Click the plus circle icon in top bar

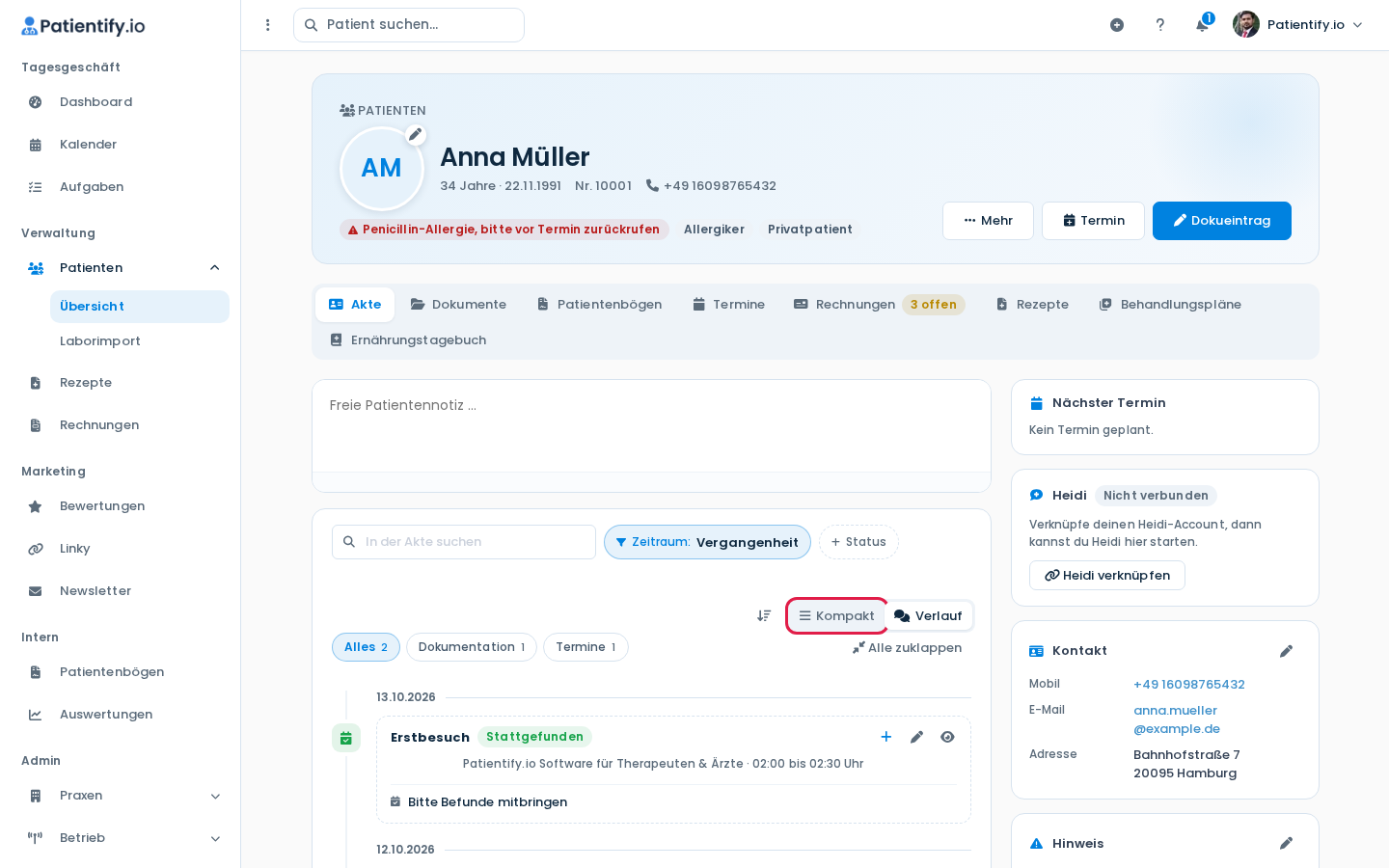[1117, 25]
